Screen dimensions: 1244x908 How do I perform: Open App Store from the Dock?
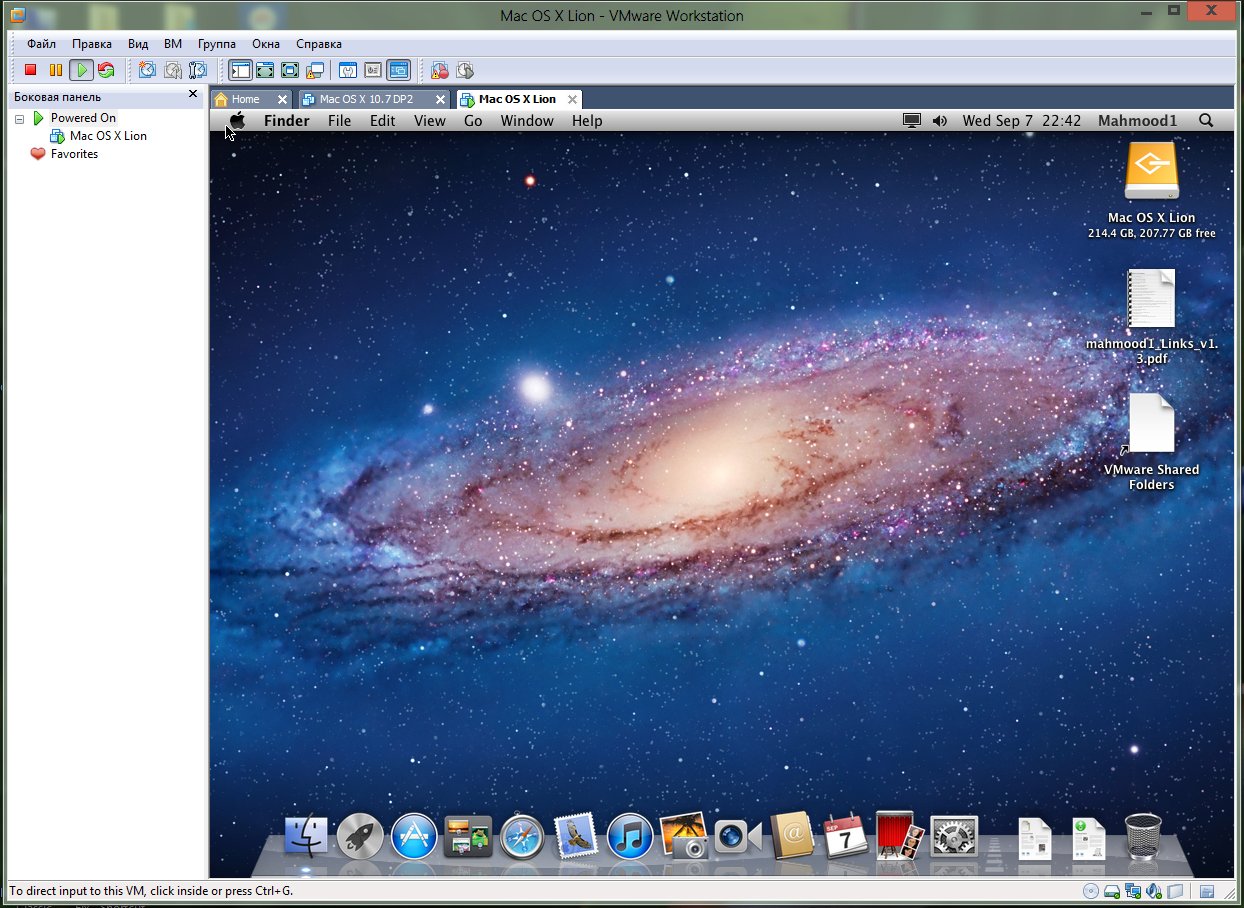(x=414, y=836)
